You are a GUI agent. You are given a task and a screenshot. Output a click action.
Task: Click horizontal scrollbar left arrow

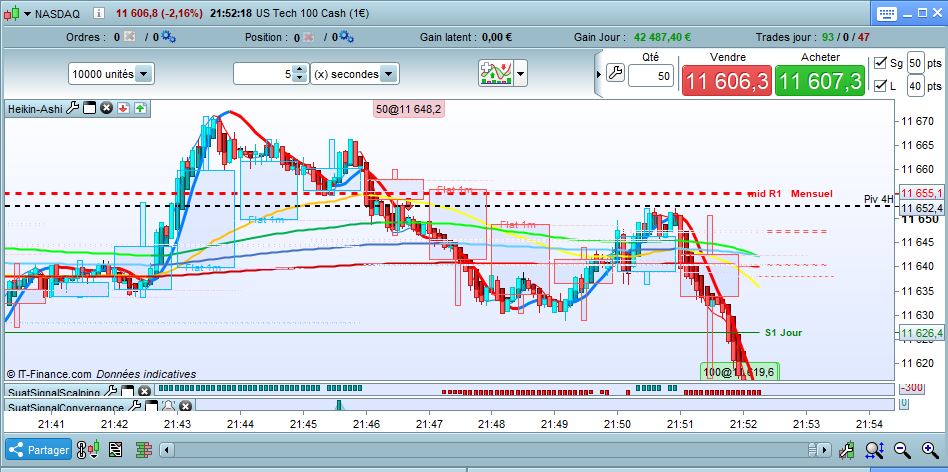pos(168,450)
